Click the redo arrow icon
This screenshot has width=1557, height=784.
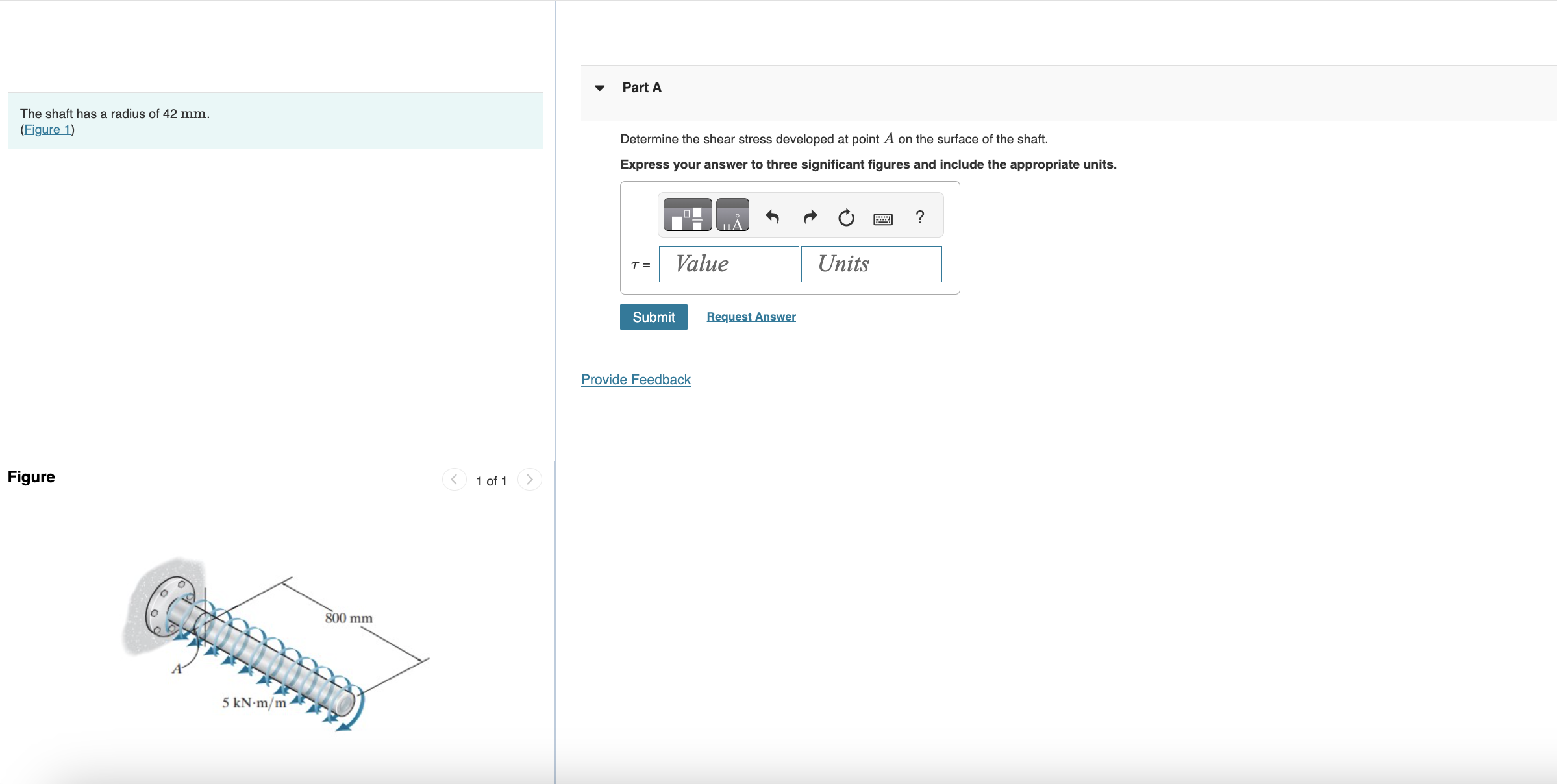tap(810, 217)
